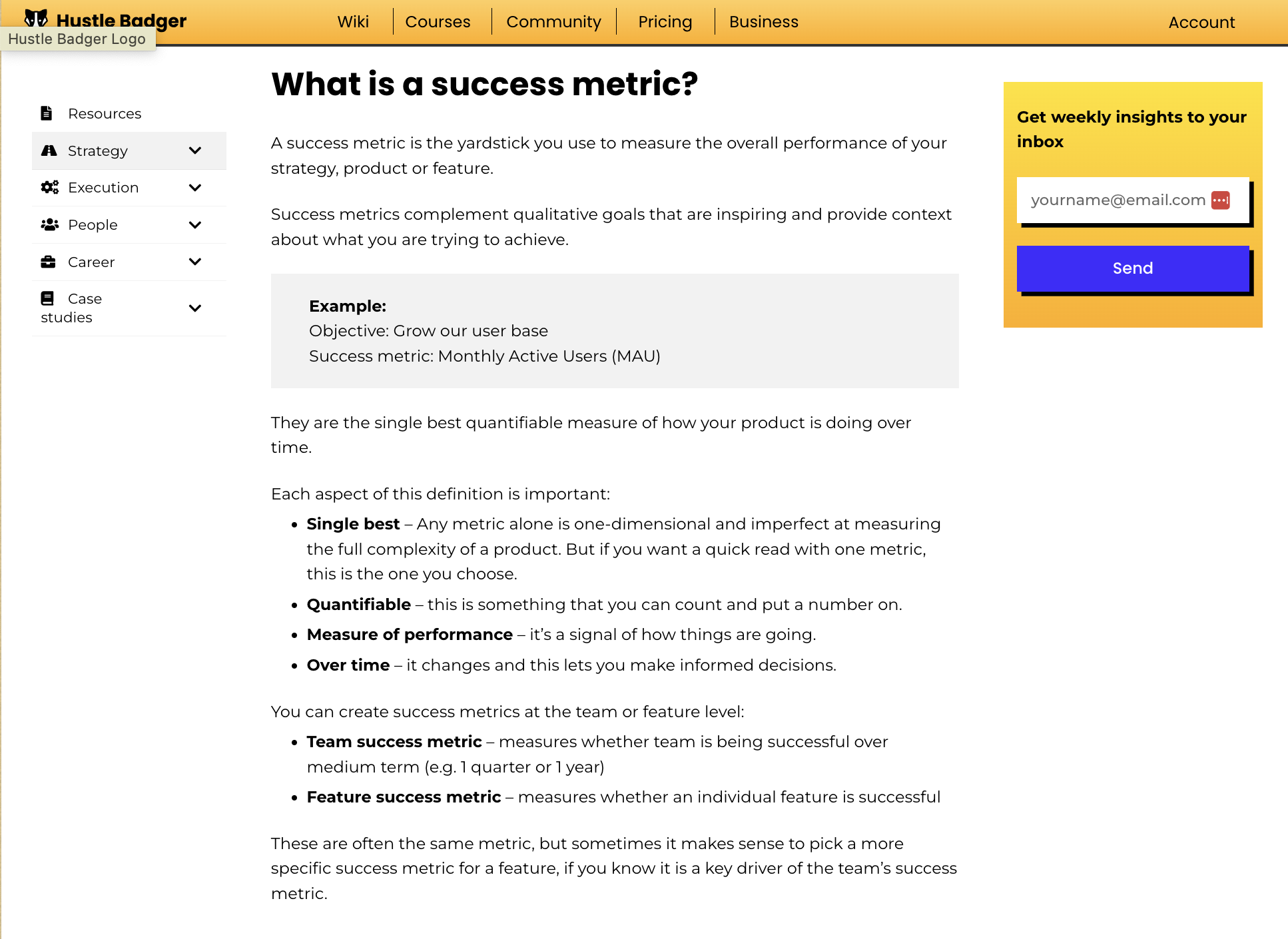Open the Wiki menu item
The image size is (1288, 939).
coord(353,22)
